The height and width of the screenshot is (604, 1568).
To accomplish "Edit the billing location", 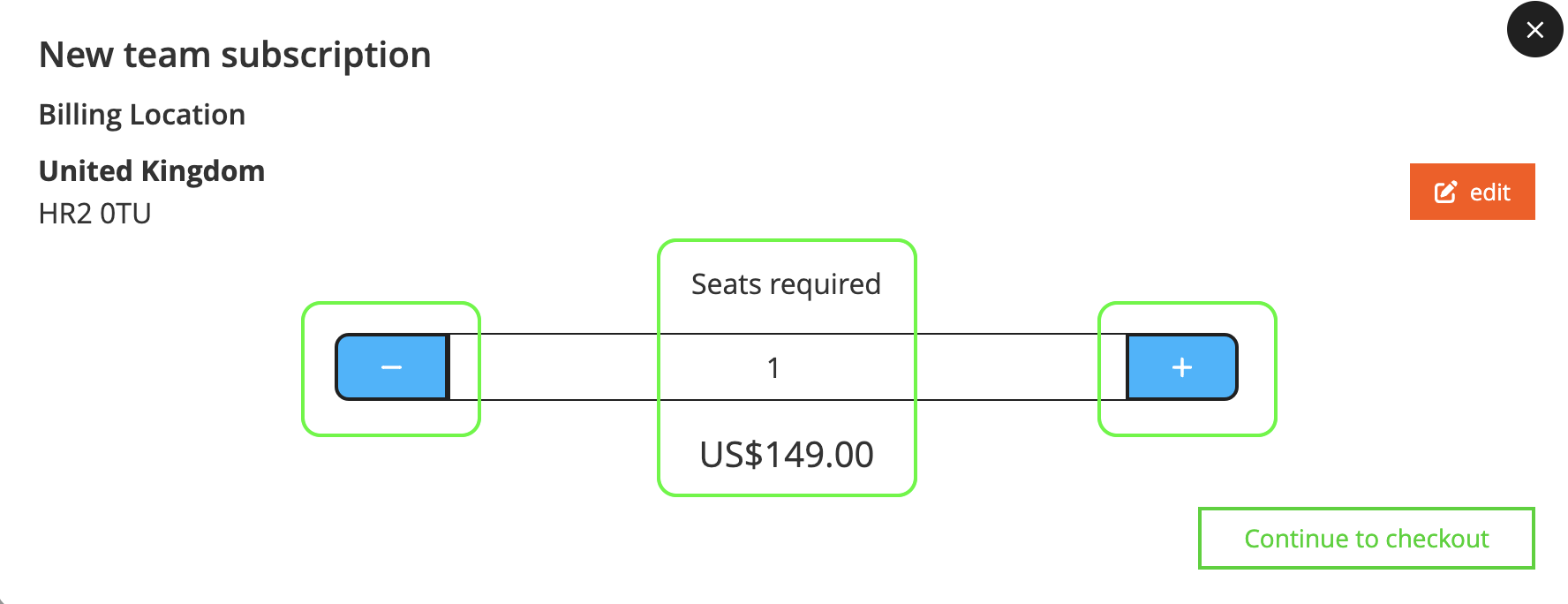I will (1472, 192).
